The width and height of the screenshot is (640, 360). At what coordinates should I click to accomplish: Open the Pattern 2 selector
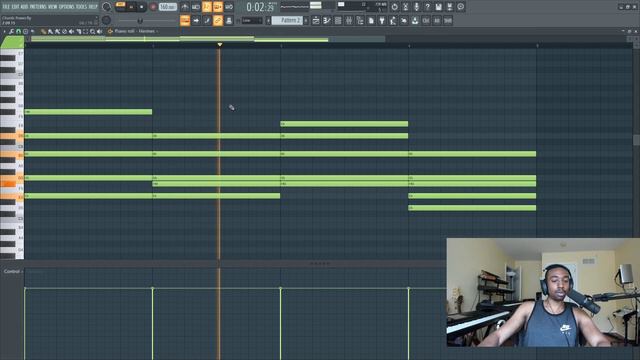pyautogui.click(x=287, y=20)
